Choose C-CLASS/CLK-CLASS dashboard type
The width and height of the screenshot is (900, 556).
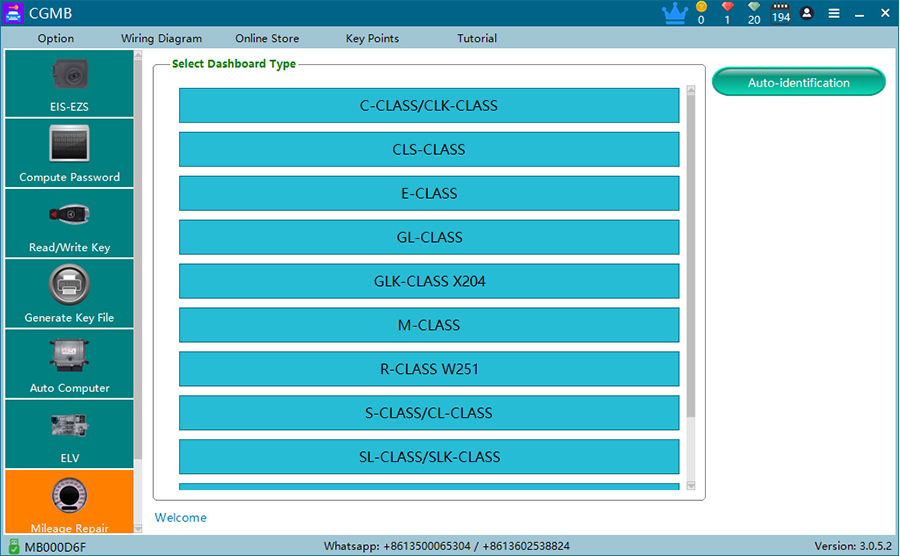428,106
